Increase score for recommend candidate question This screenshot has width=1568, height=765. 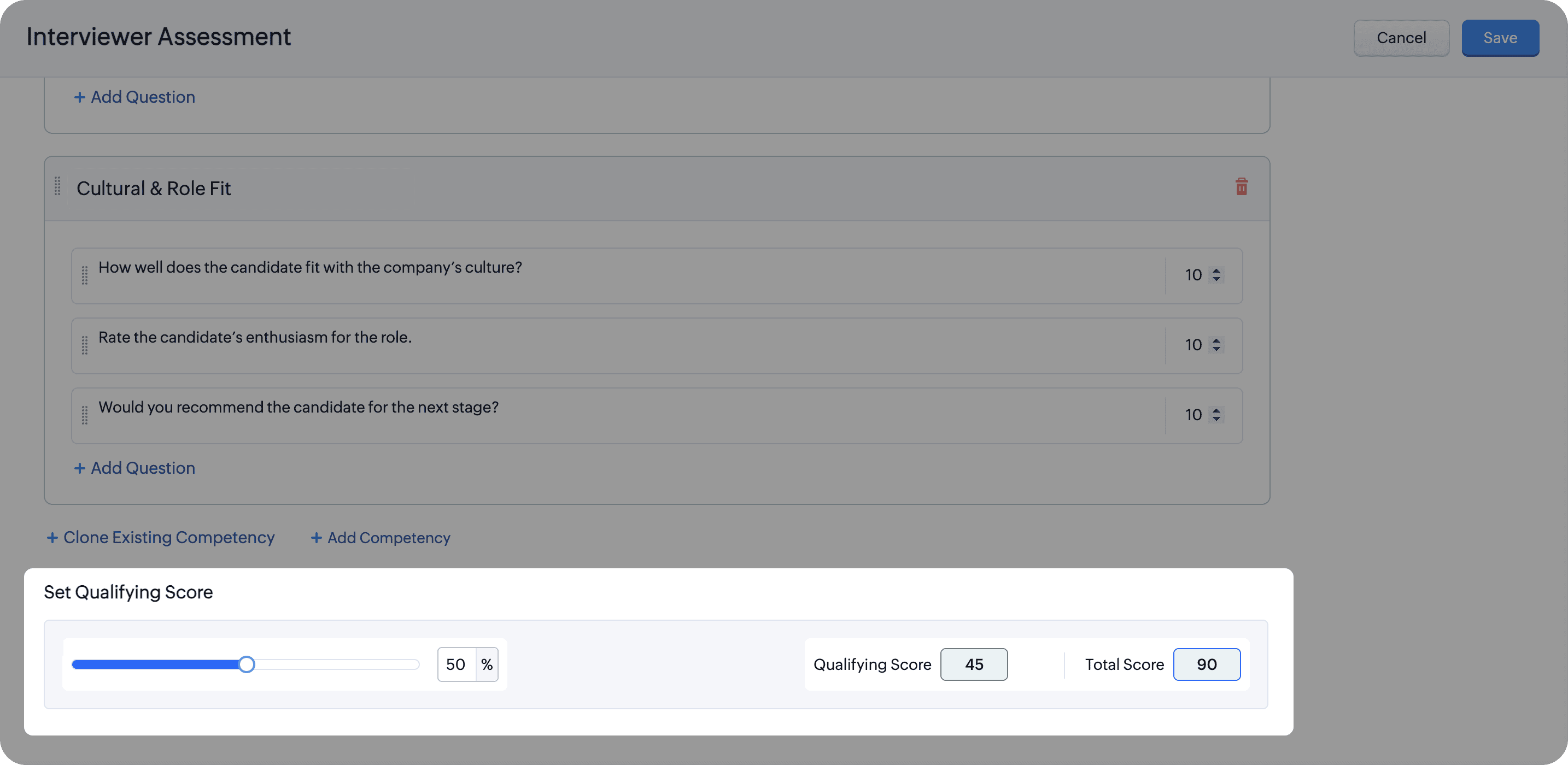tap(1216, 410)
